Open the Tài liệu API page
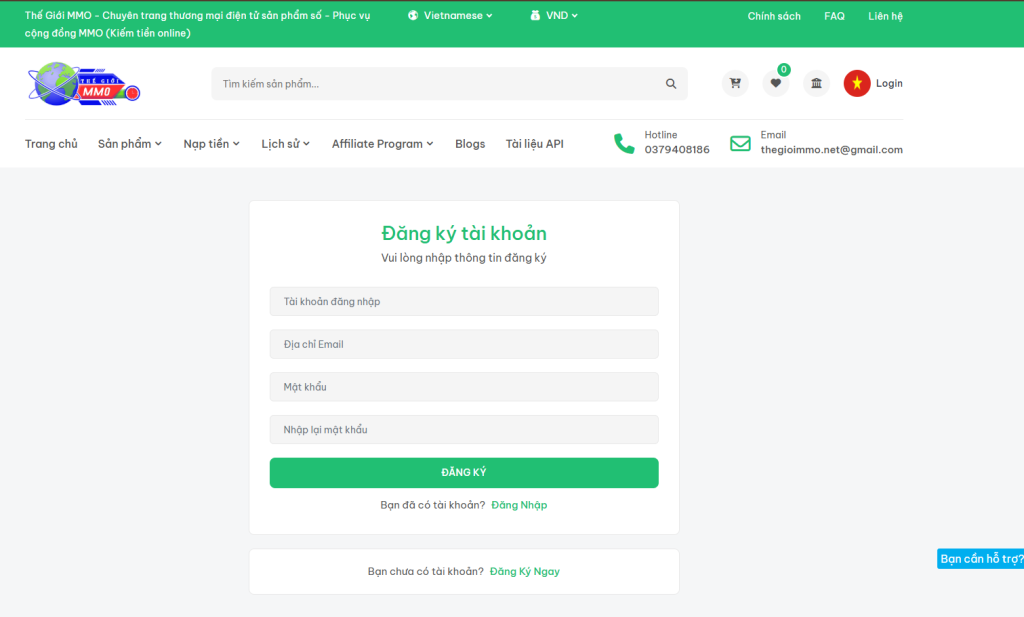This screenshot has height=617, width=1024. point(535,143)
